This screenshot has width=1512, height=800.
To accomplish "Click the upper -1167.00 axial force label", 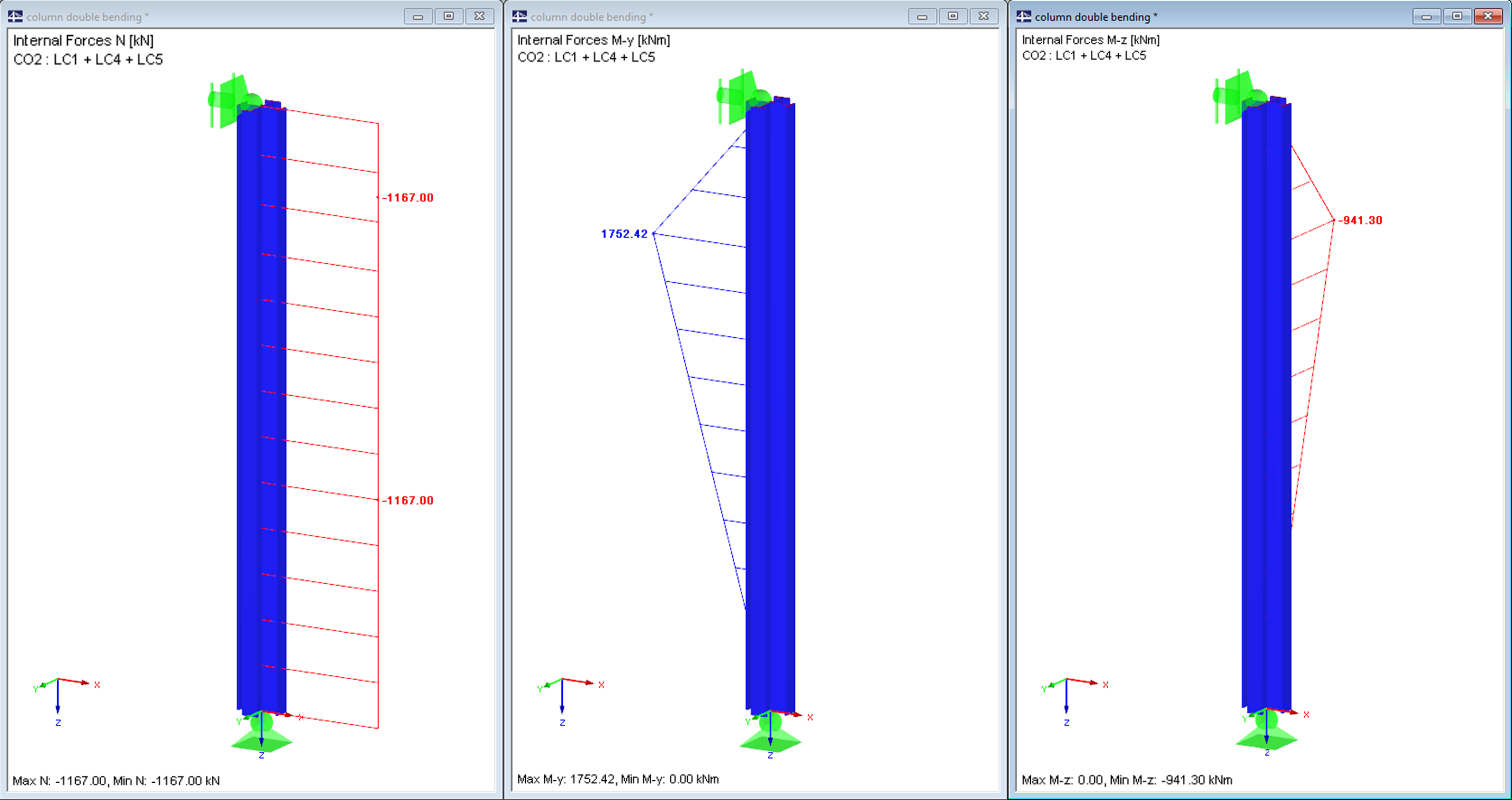I will pos(409,198).
